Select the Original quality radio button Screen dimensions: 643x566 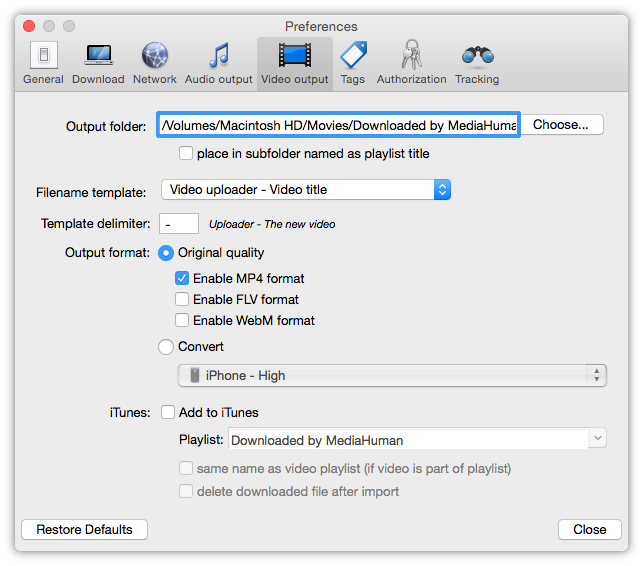166,253
